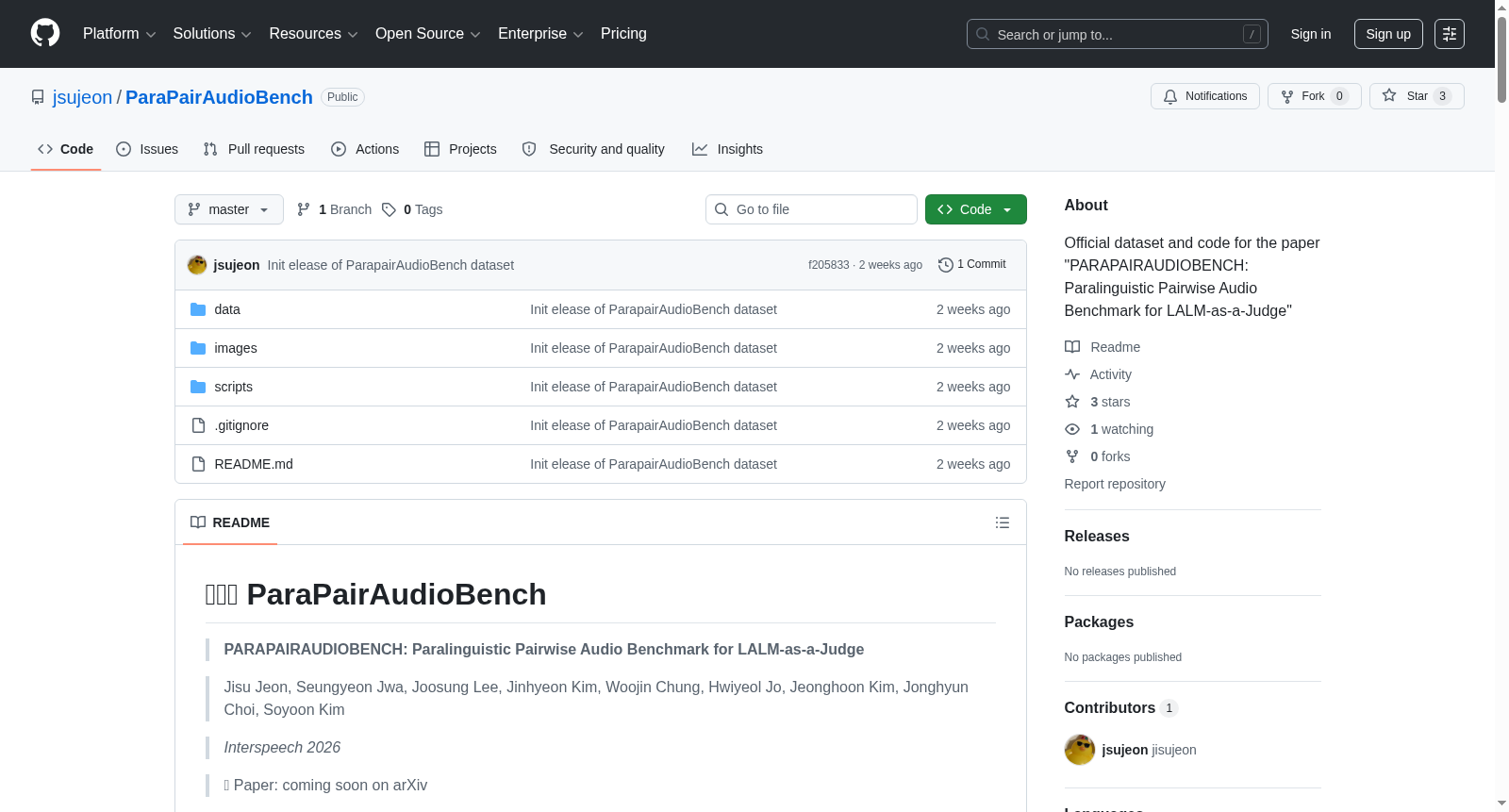Click the magnifier icon in the top search bar
Image resolution: width=1509 pixels, height=812 pixels.
point(983,34)
